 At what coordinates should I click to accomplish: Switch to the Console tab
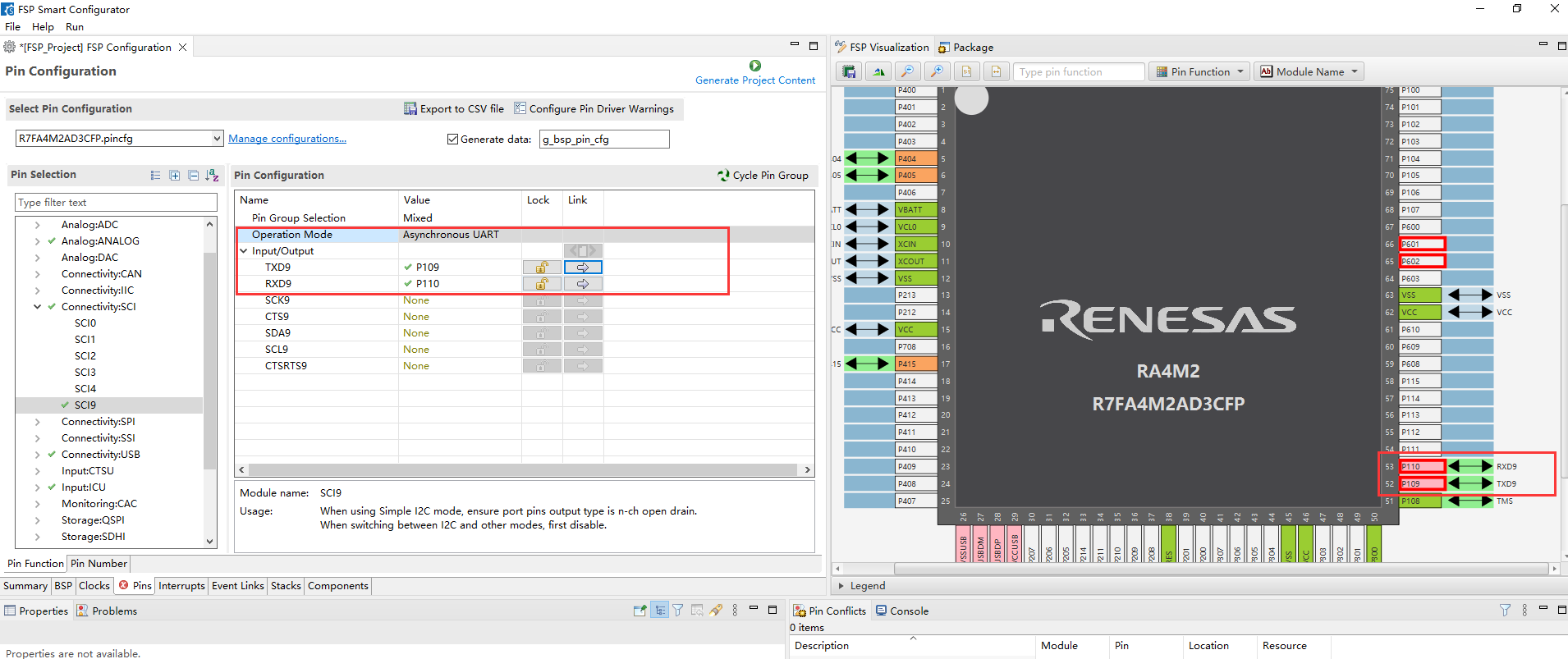(x=902, y=611)
